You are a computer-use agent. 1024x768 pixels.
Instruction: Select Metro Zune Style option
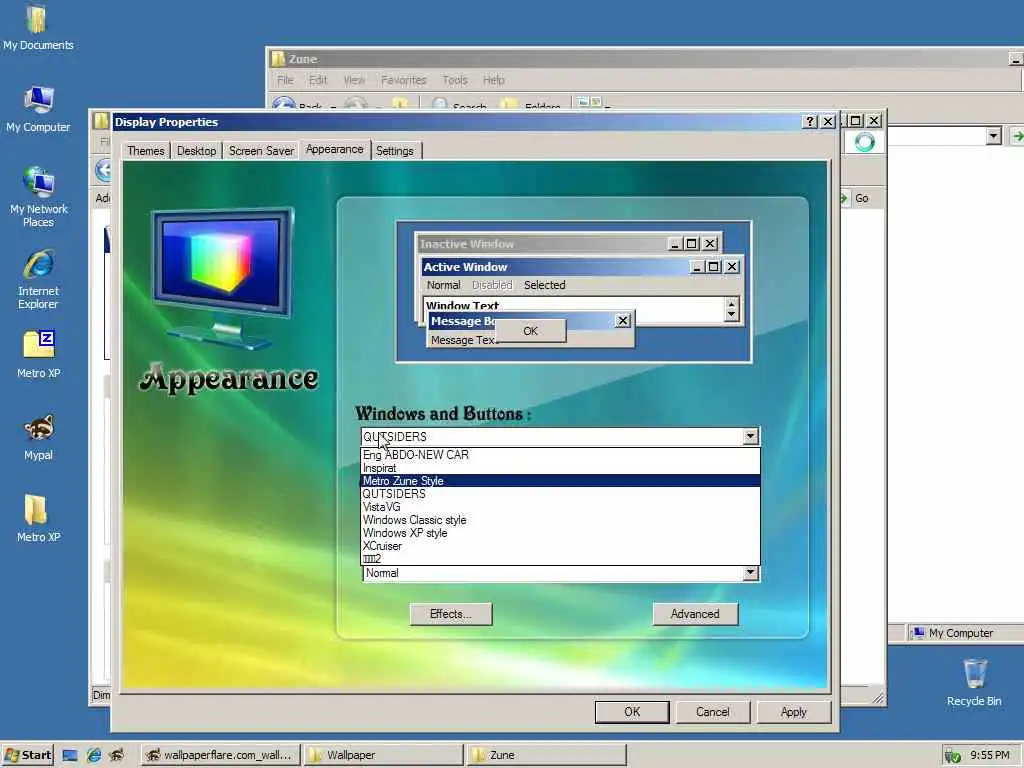click(x=560, y=481)
